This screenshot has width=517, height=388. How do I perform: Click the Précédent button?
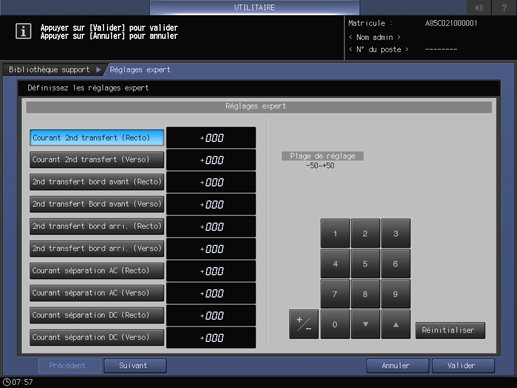69,366
